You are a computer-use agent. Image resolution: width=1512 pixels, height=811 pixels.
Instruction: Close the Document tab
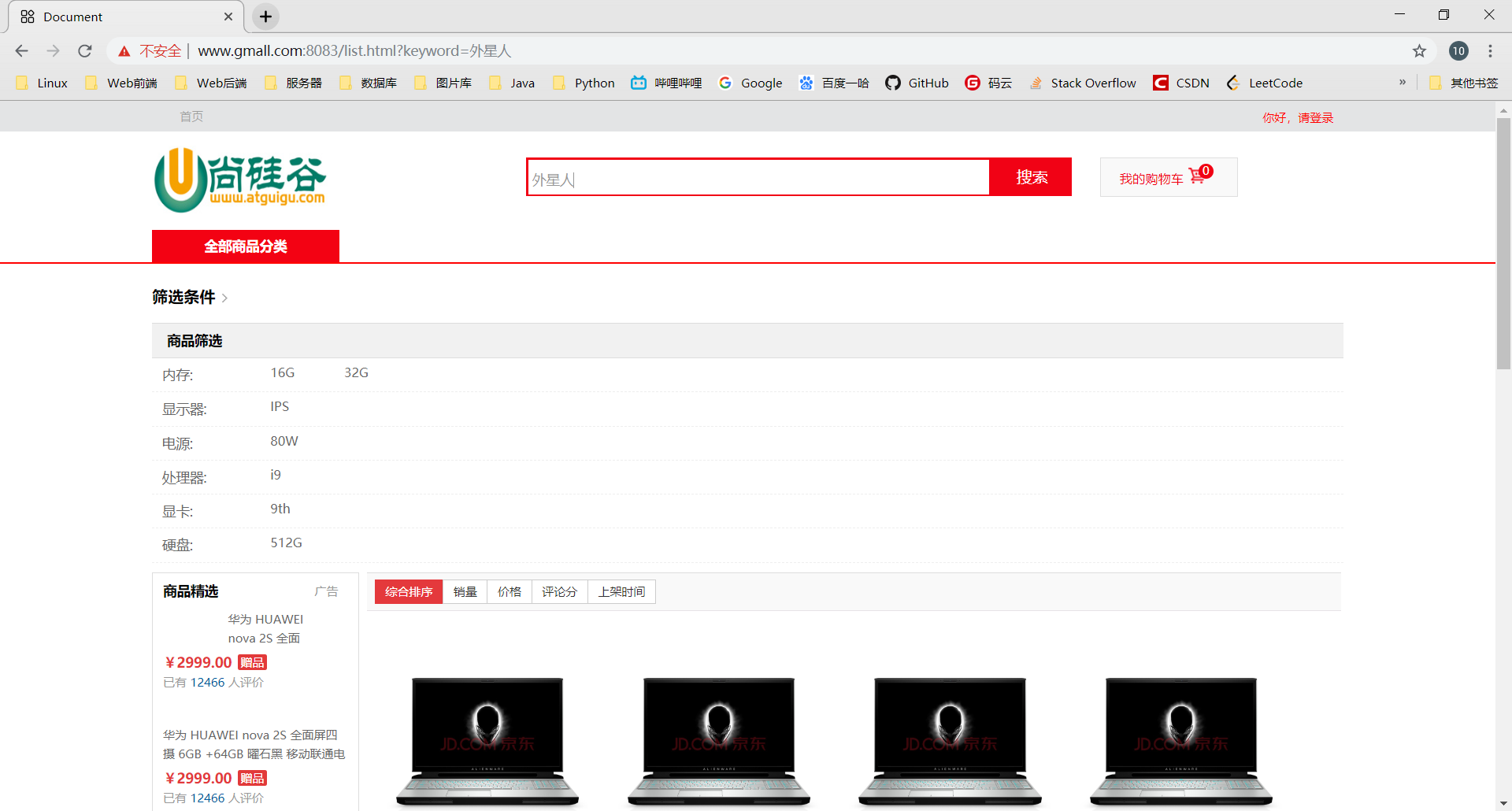click(x=228, y=17)
